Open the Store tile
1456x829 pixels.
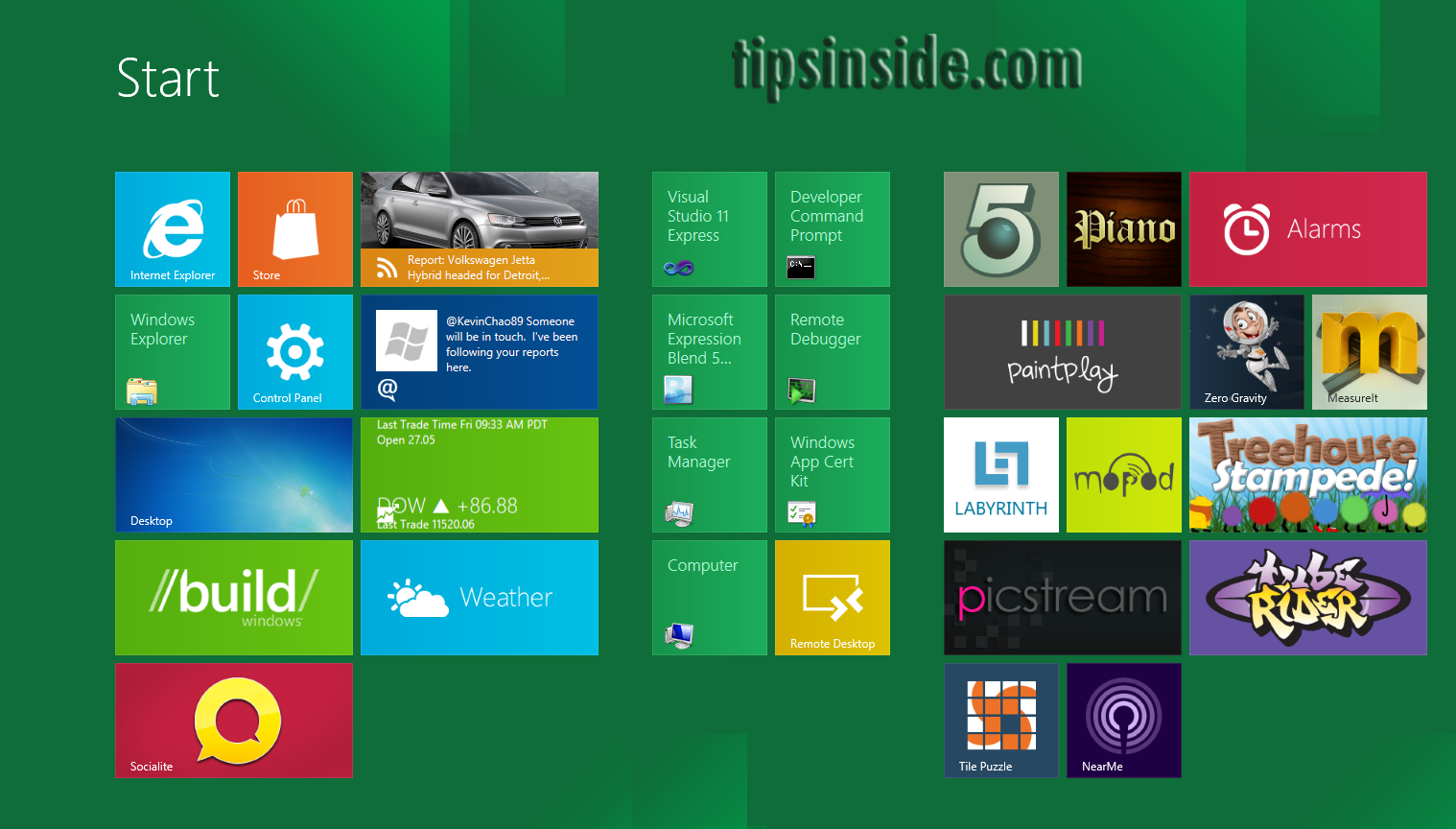[x=295, y=229]
